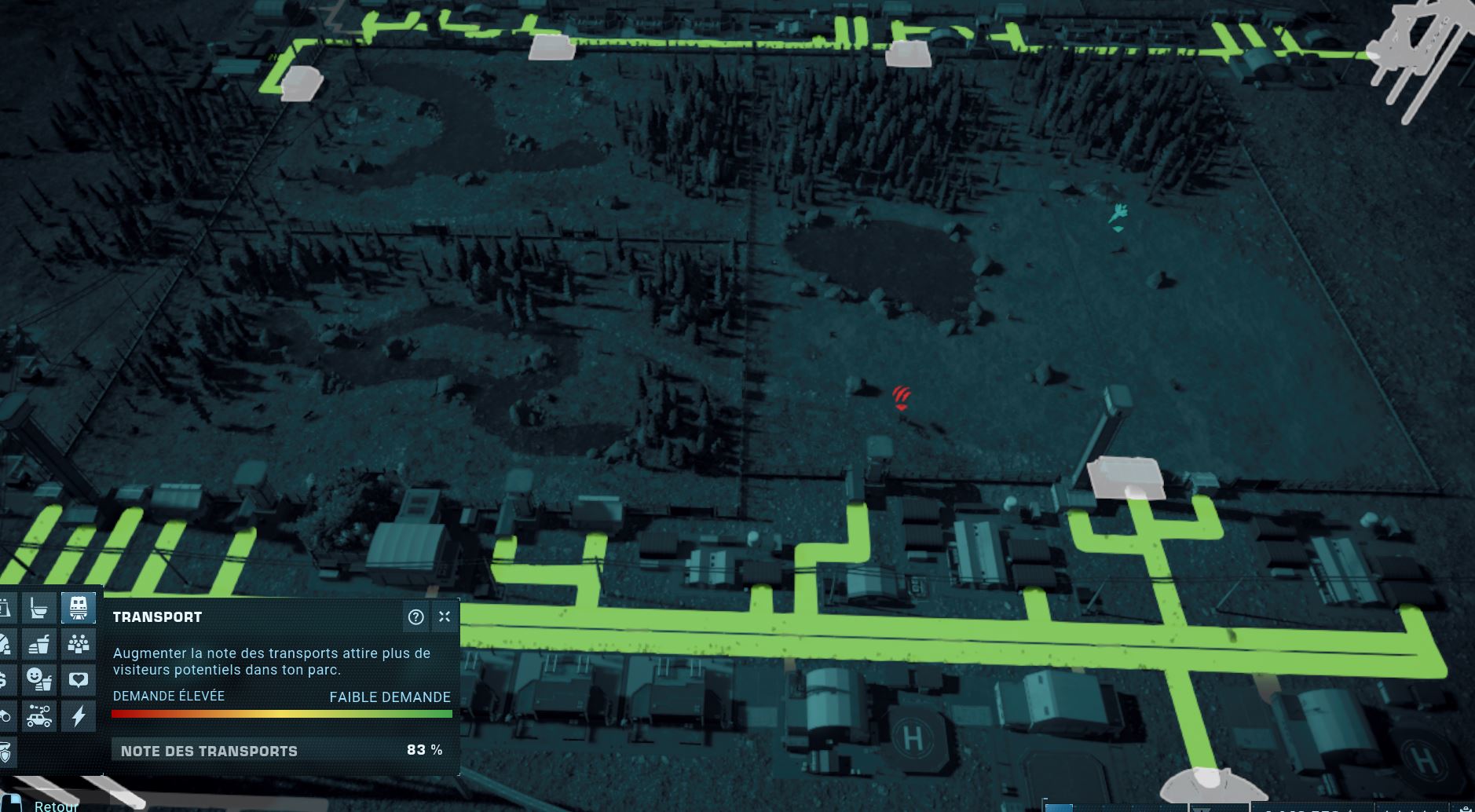Open the tour vehicle route view
Image resolution: width=1475 pixels, height=812 pixels.
39,715
